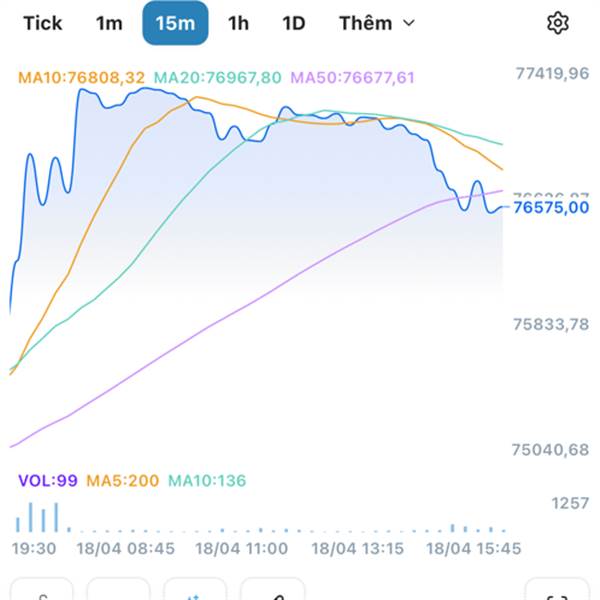
Task: Switch to the 1h timeframe
Action: 238,23
